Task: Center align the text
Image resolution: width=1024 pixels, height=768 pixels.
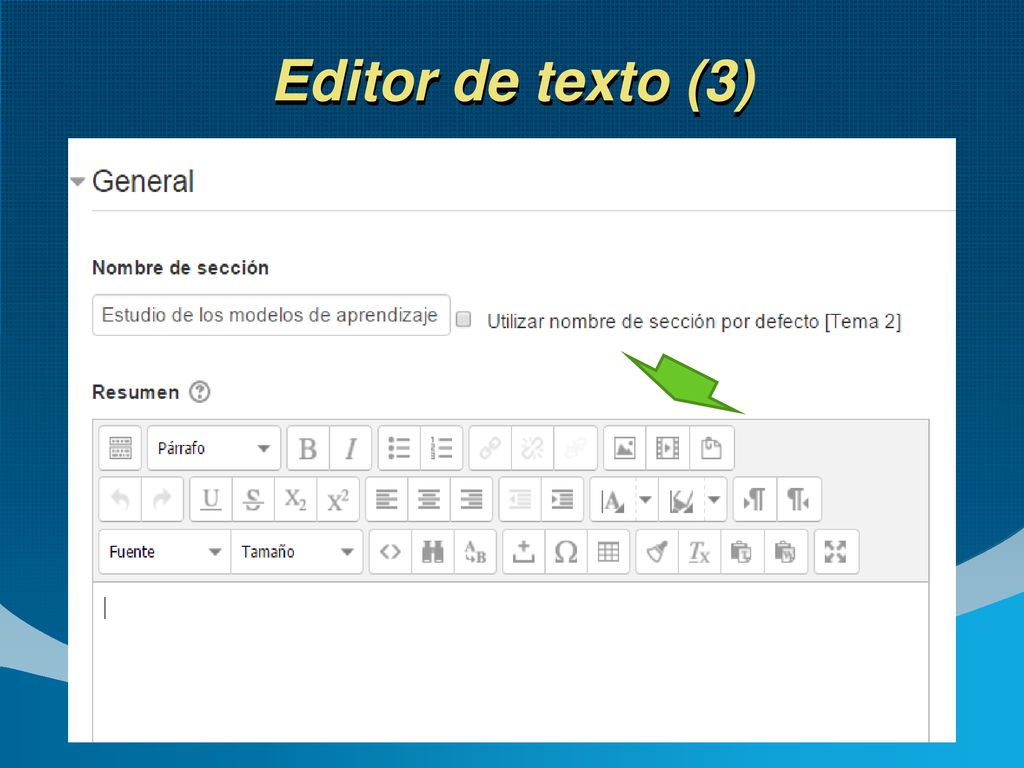Action: point(429,500)
